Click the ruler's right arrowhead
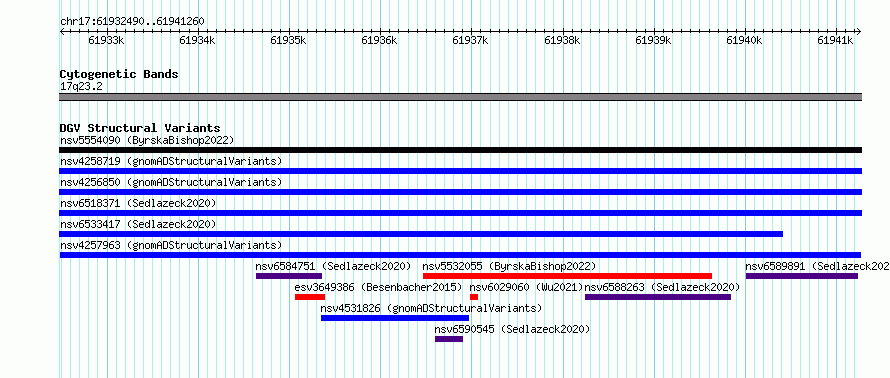 click(859, 31)
